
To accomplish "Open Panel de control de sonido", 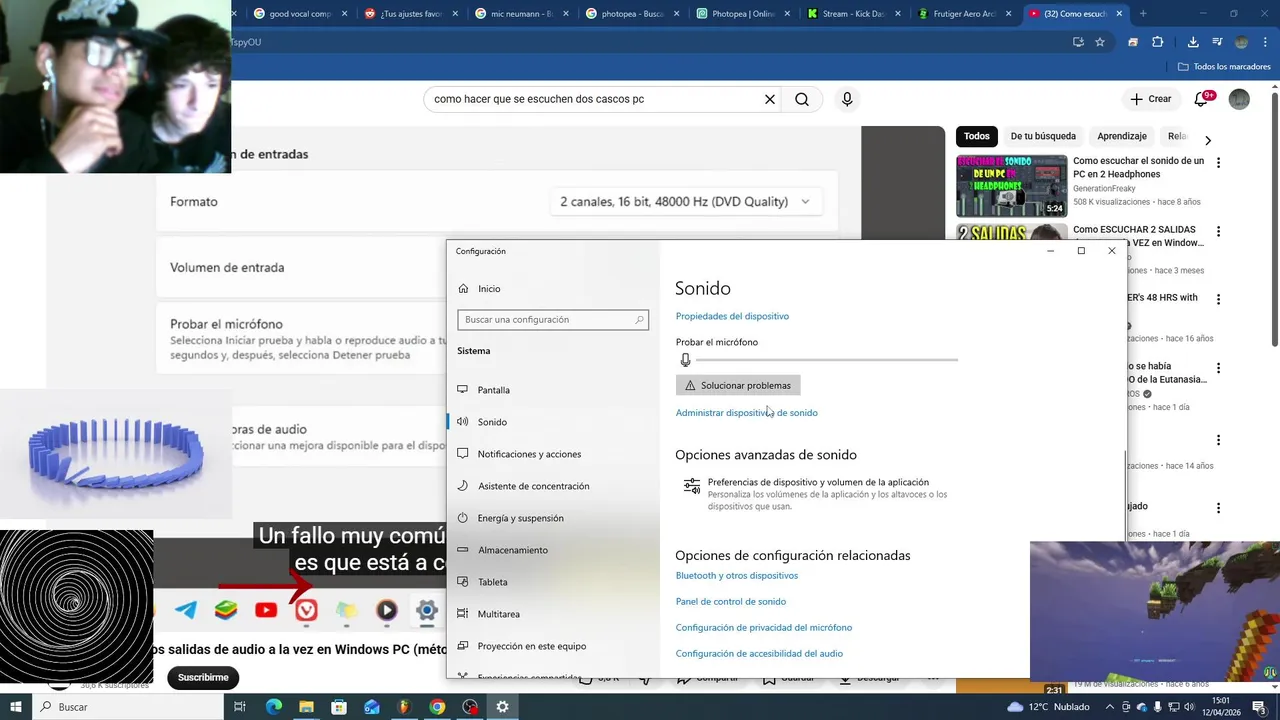I will [x=731, y=601].
